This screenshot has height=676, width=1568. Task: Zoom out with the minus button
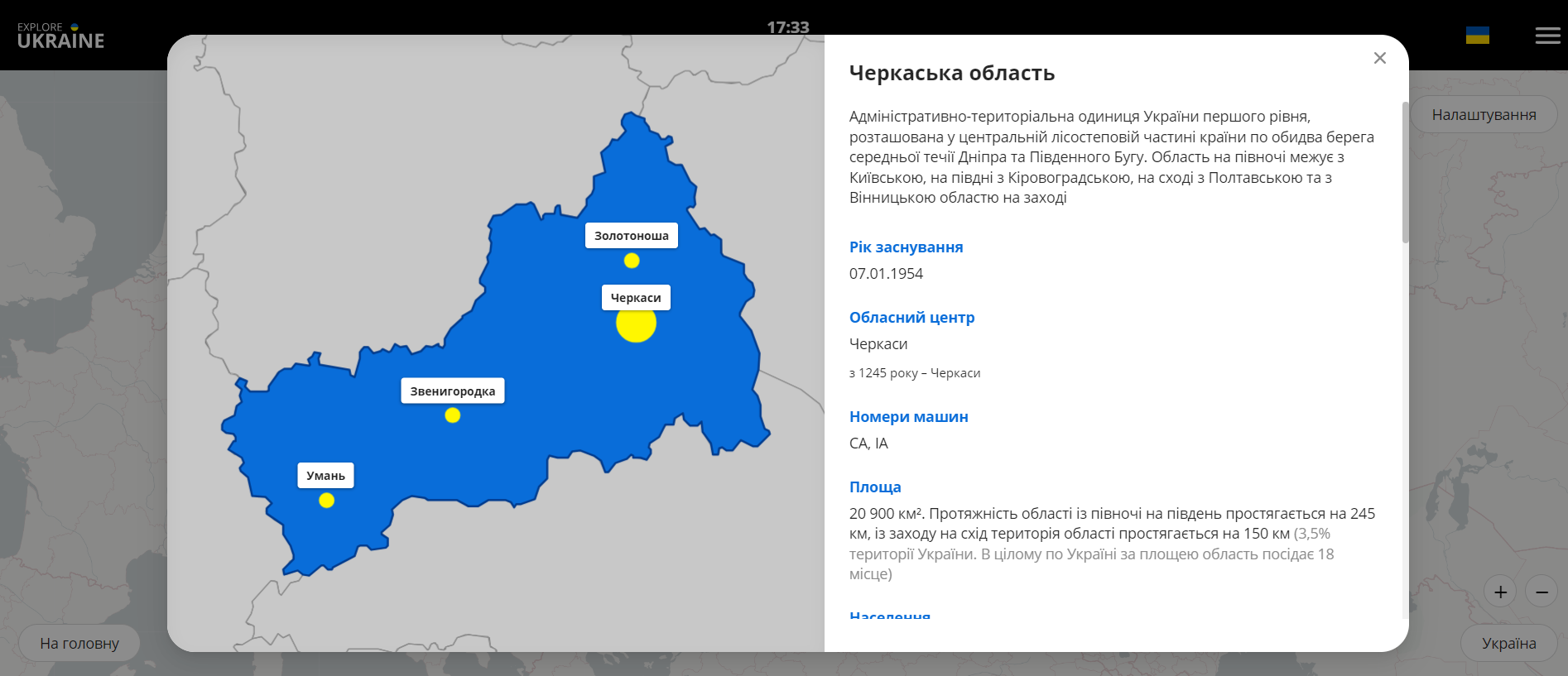[1542, 592]
